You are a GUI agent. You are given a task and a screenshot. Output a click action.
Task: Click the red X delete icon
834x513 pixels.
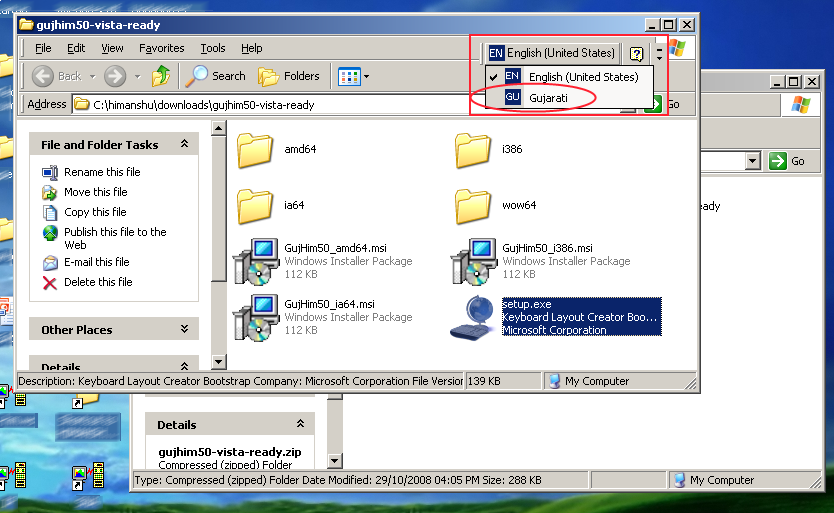point(50,283)
